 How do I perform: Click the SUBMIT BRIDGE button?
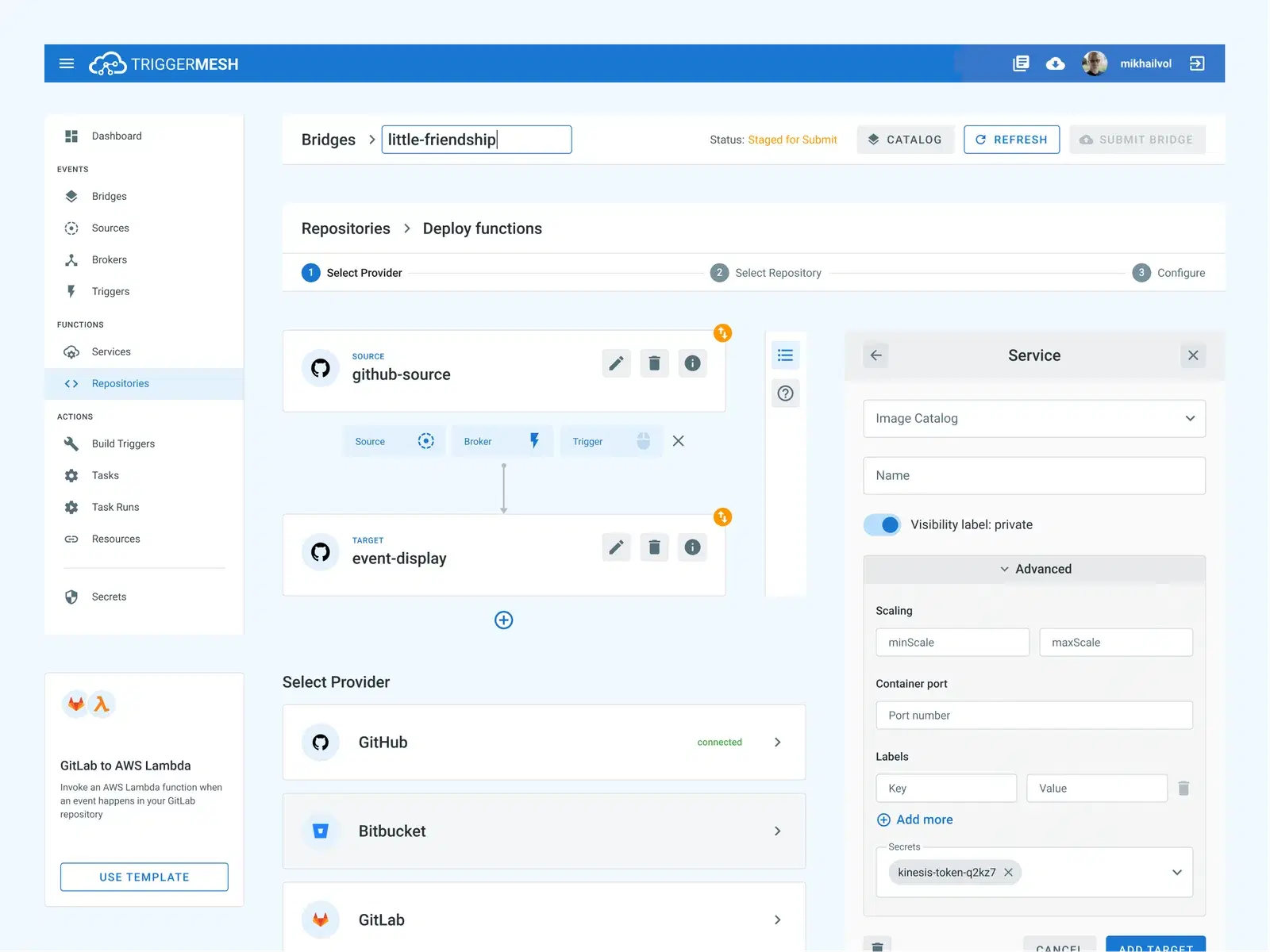pos(1137,140)
